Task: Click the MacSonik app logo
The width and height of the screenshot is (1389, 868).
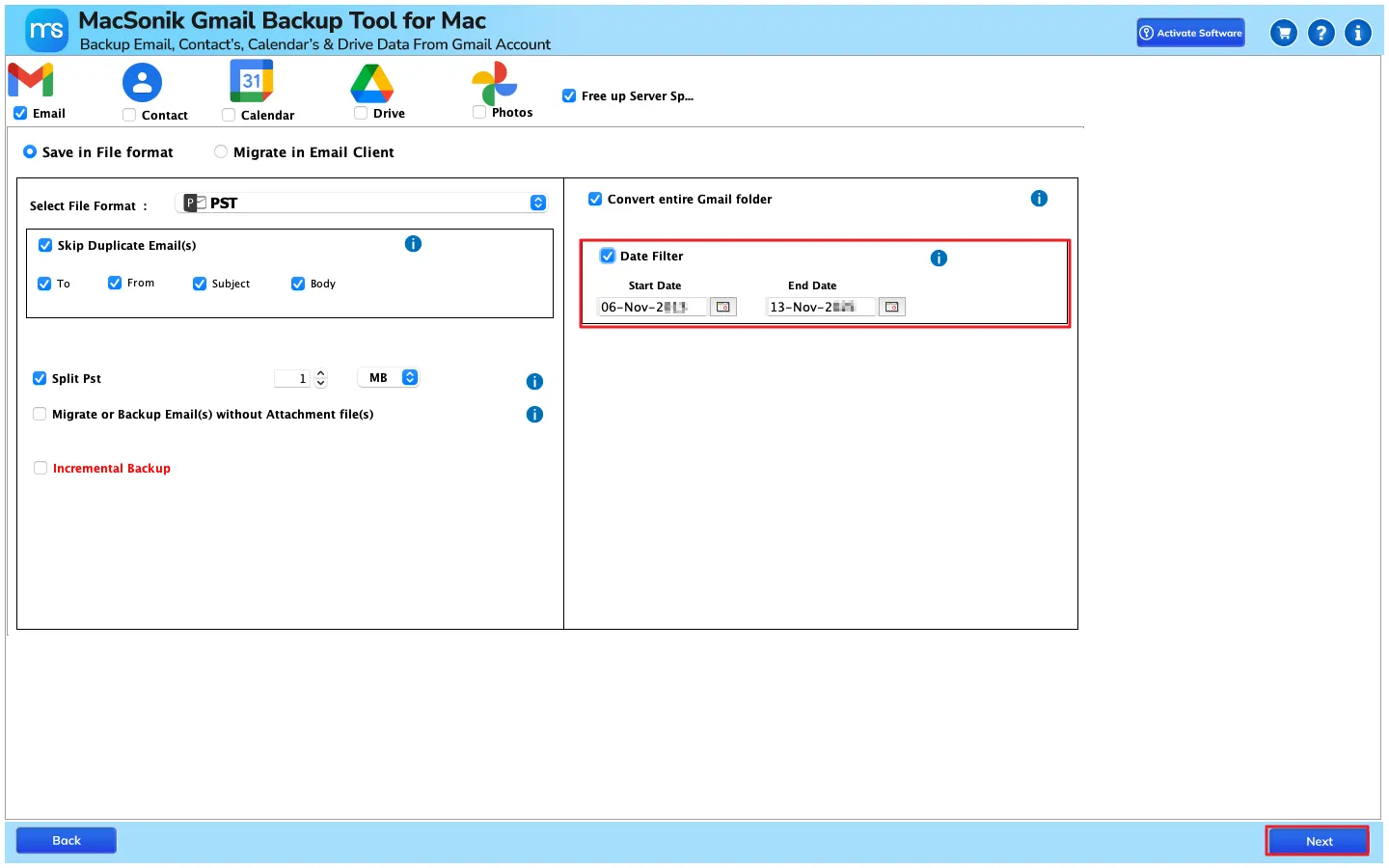Action: (46, 30)
